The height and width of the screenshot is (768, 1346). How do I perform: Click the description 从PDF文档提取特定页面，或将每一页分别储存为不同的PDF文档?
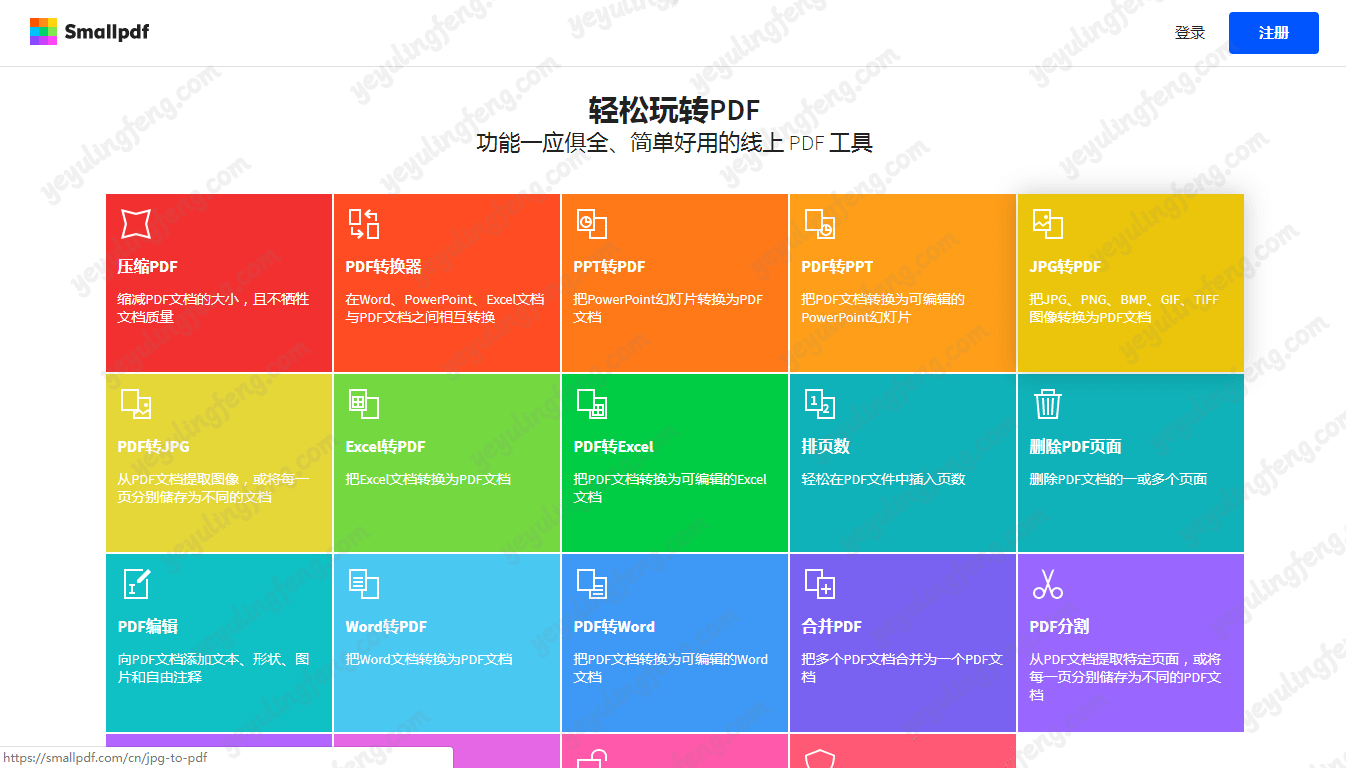[1125, 677]
